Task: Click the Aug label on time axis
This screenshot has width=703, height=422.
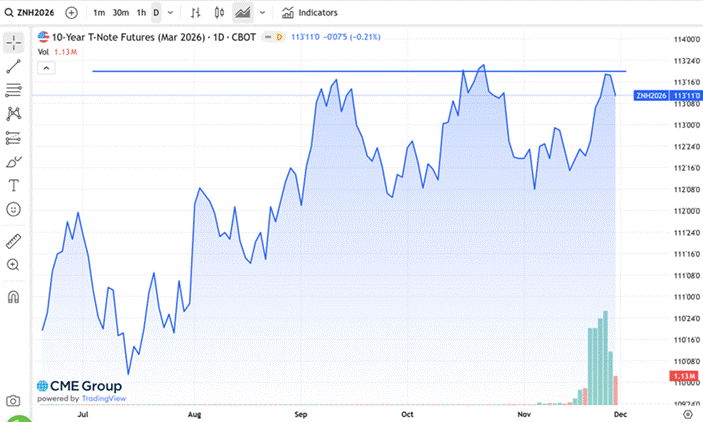Action: click(x=195, y=414)
